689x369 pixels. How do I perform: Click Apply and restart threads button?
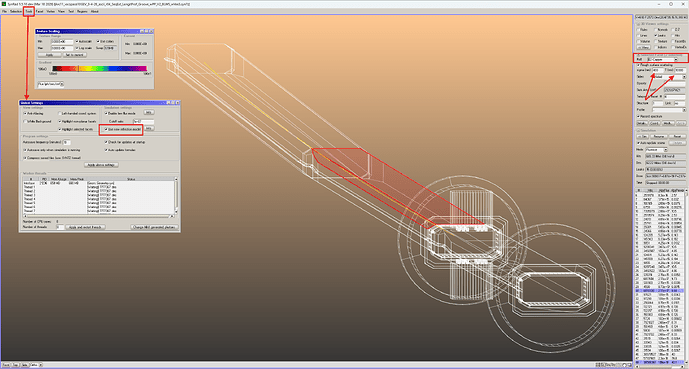pos(85,227)
